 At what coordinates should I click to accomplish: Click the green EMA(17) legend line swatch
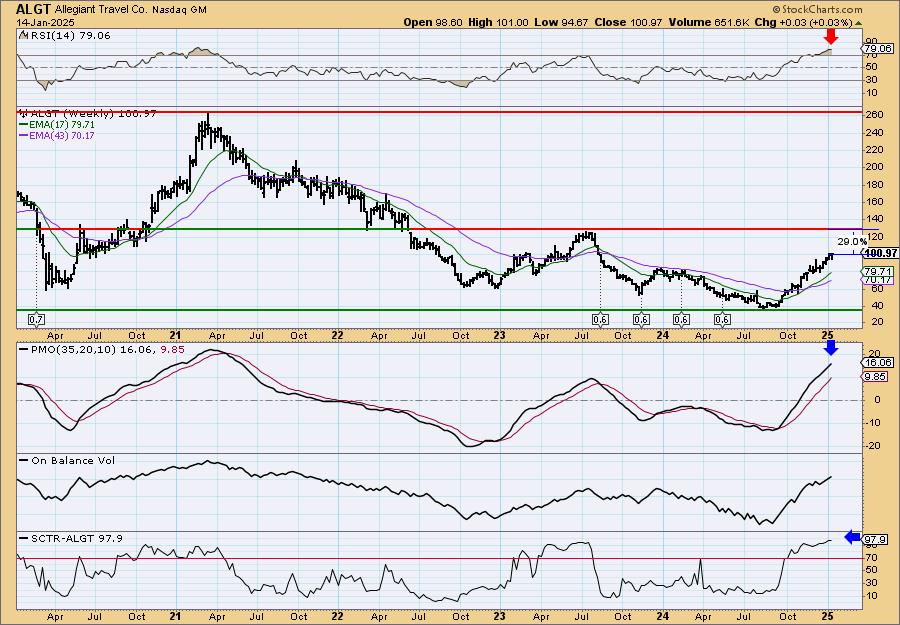[x=24, y=125]
